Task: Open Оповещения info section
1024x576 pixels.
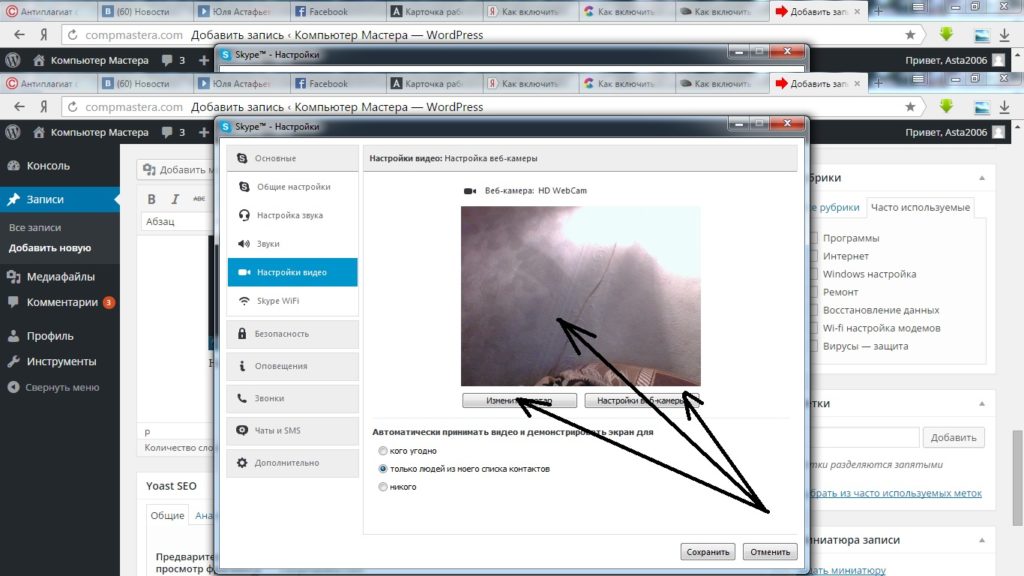Action: (x=293, y=366)
